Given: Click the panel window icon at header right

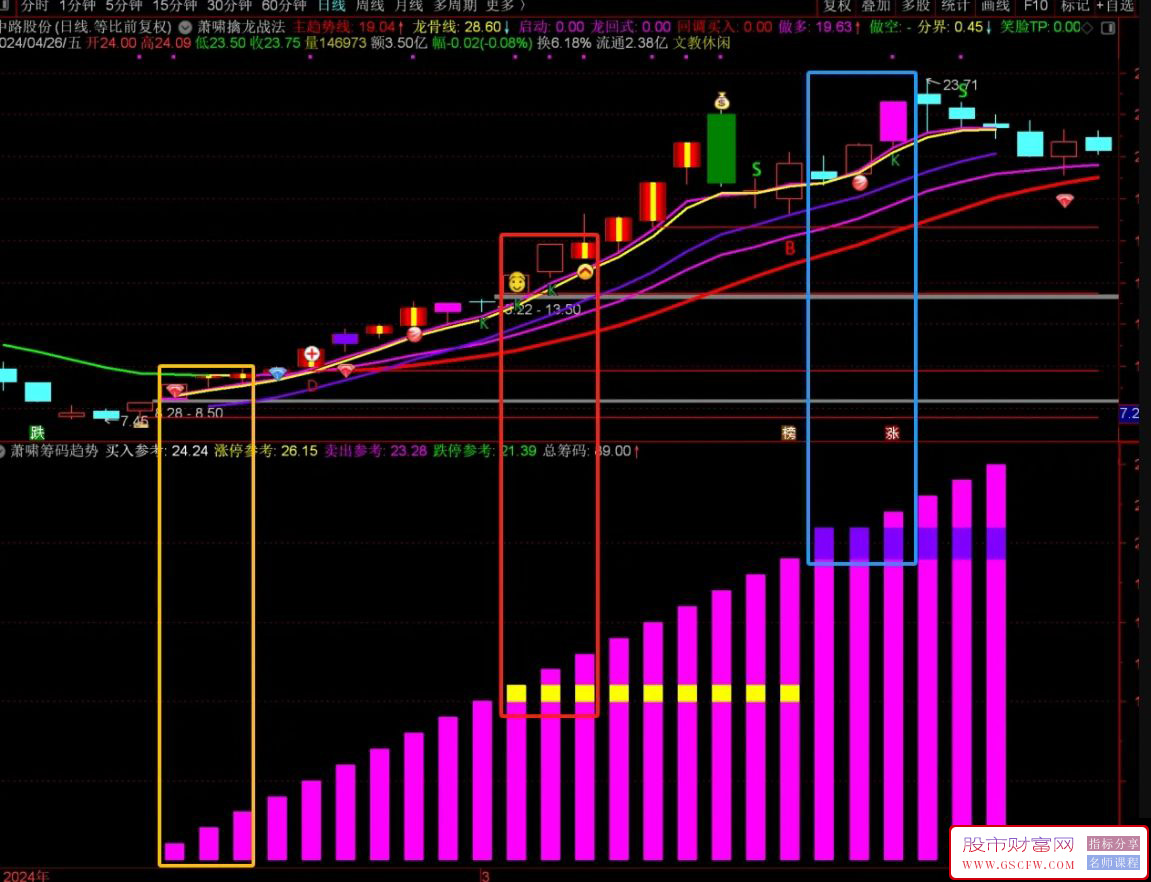Looking at the screenshot, I should pyautogui.click(x=1108, y=28).
